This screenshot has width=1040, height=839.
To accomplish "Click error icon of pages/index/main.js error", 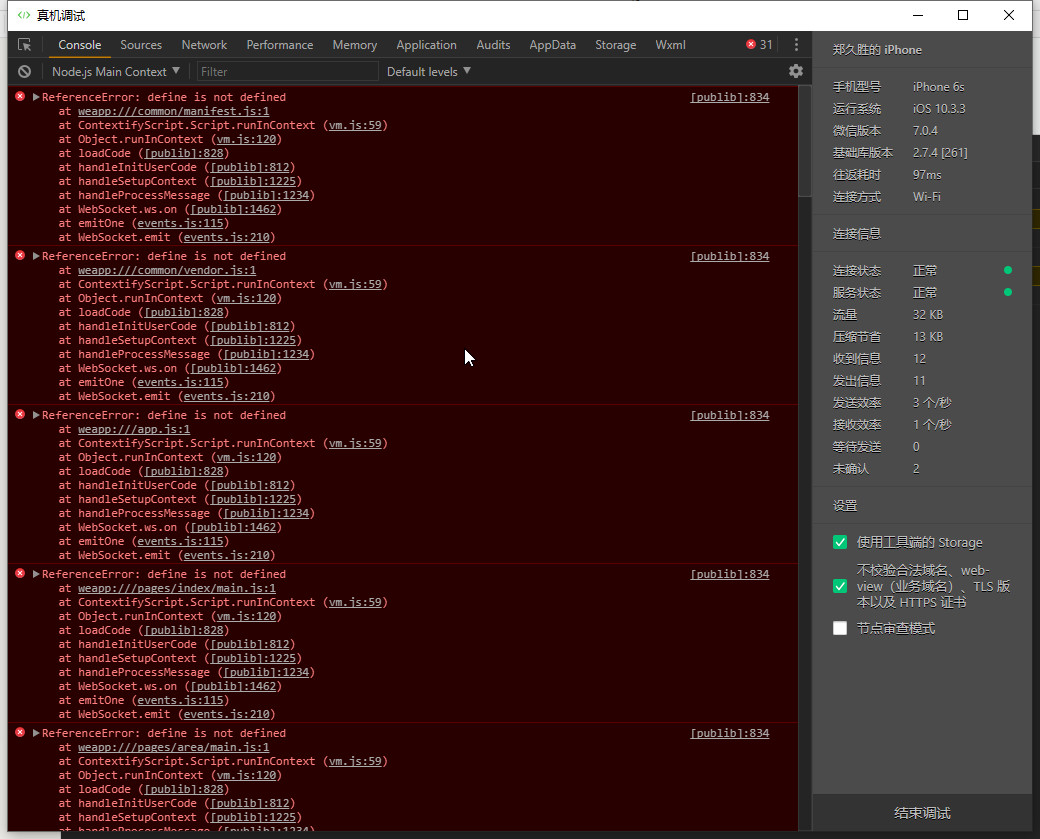I will pos(20,574).
